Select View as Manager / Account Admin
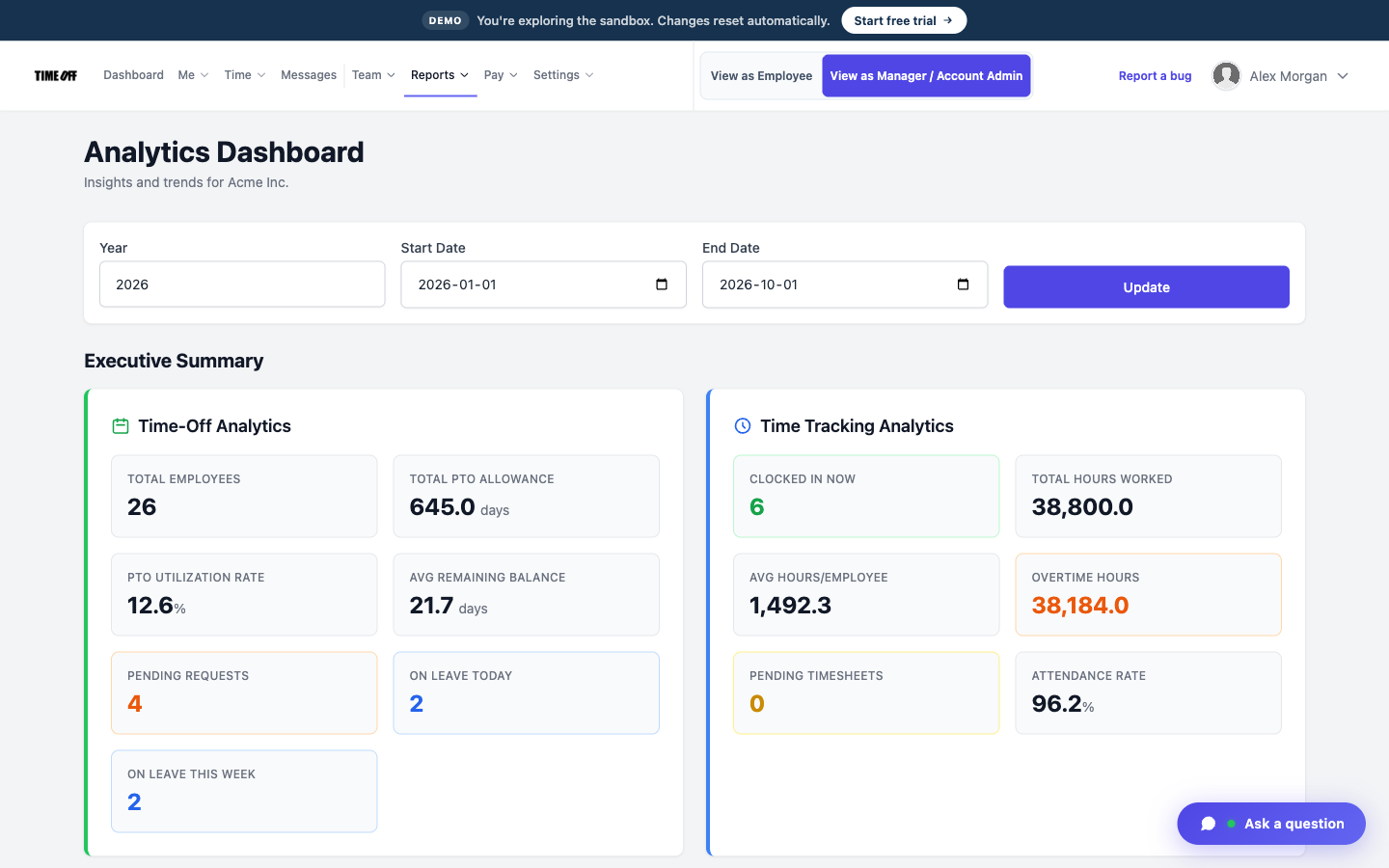The image size is (1389, 868). [926, 75]
